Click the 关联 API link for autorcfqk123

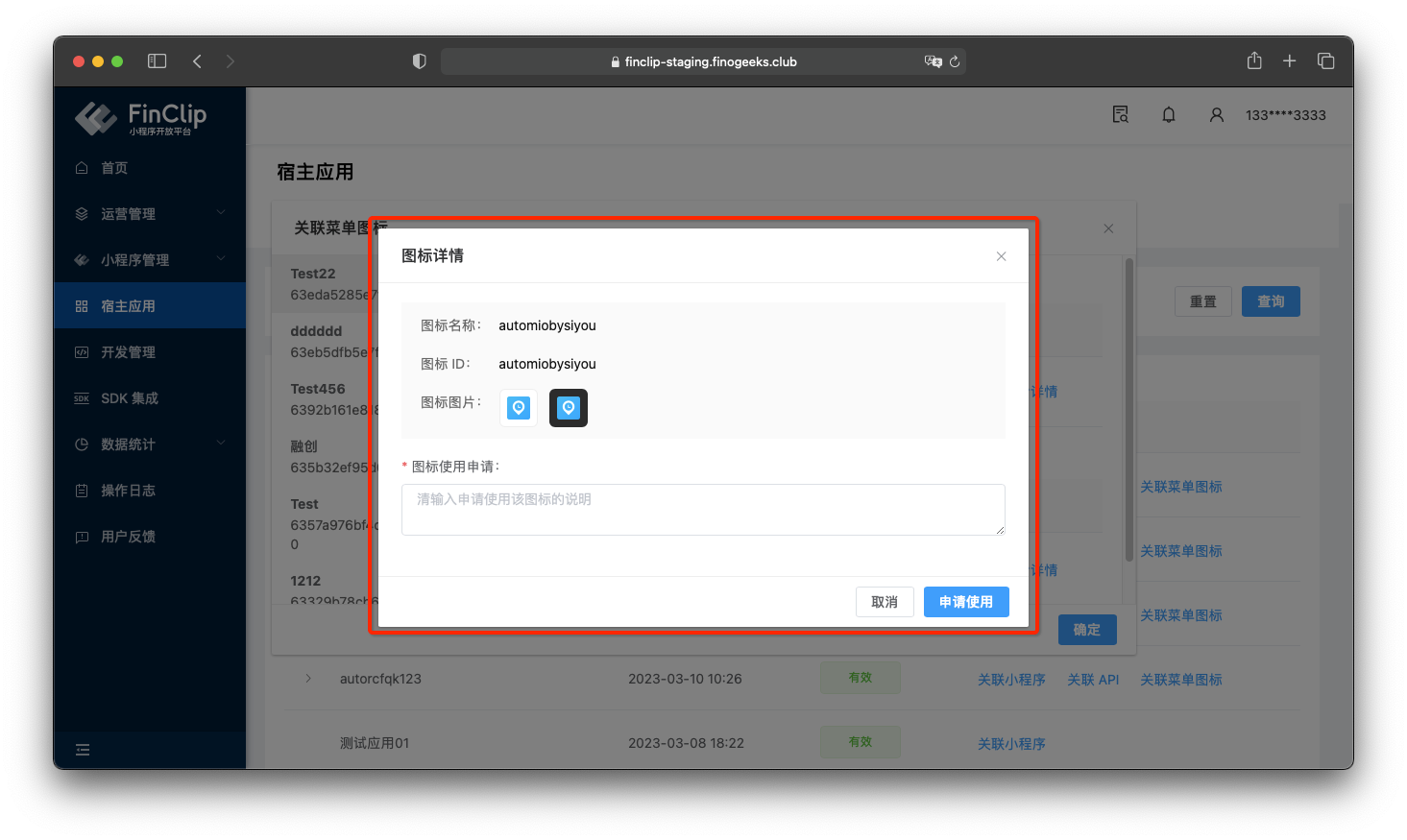[x=1093, y=679]
